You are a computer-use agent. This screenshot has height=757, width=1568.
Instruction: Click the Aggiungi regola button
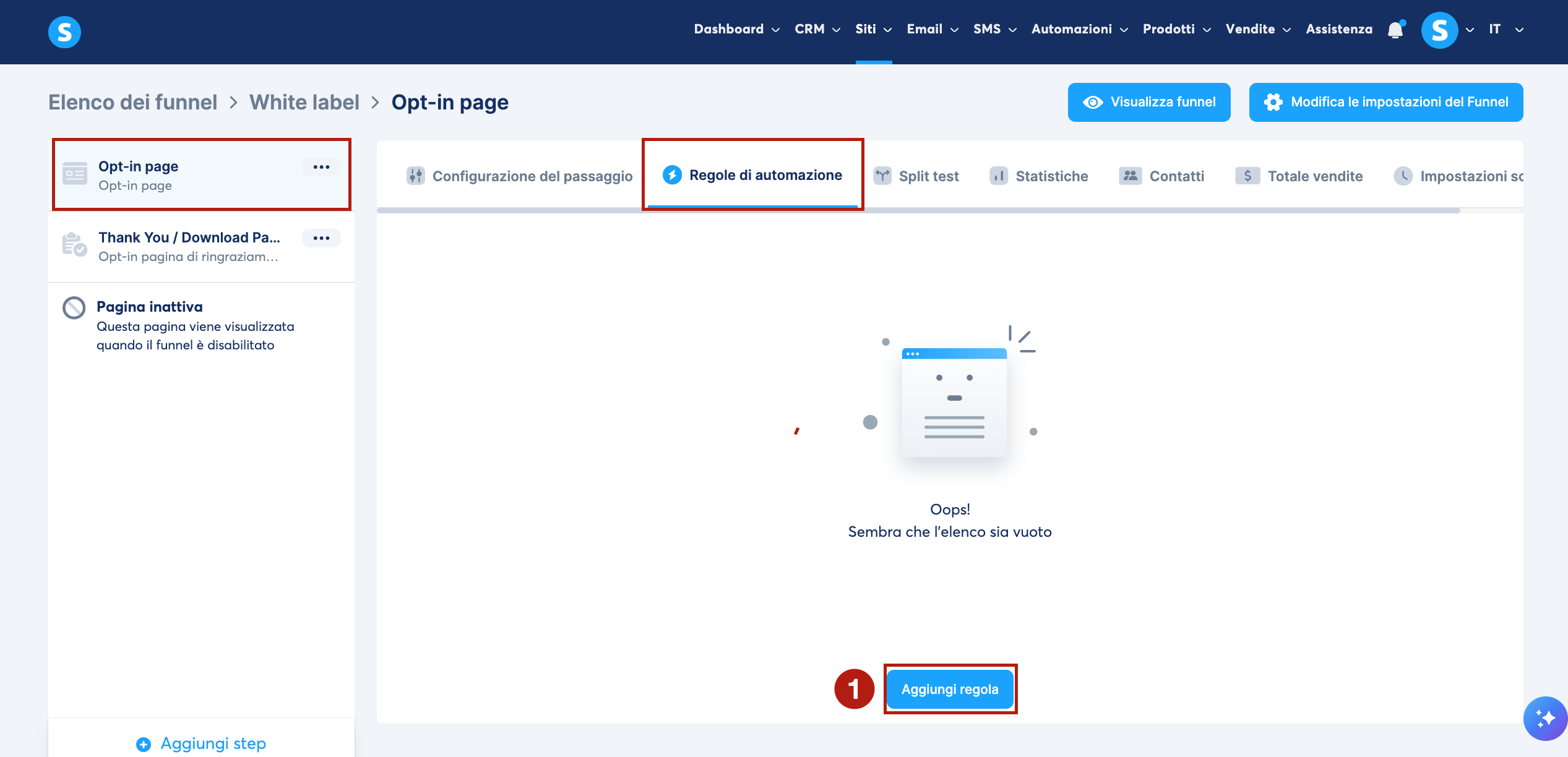(x=950, y=689)
